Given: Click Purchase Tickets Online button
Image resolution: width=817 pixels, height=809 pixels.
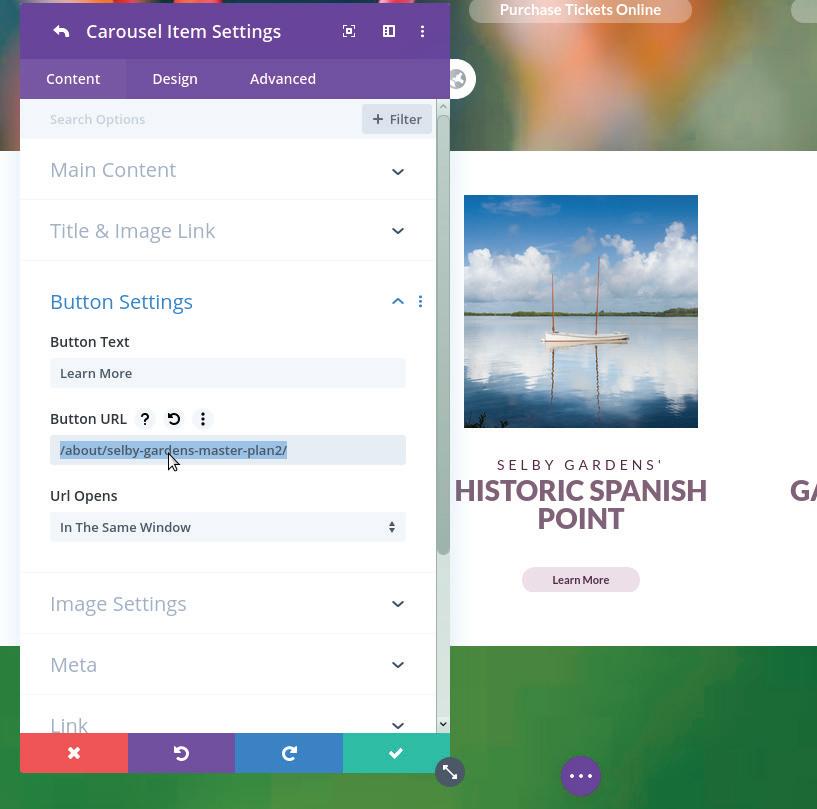Looking at the screenshot, I should click(x=580, y=10).
